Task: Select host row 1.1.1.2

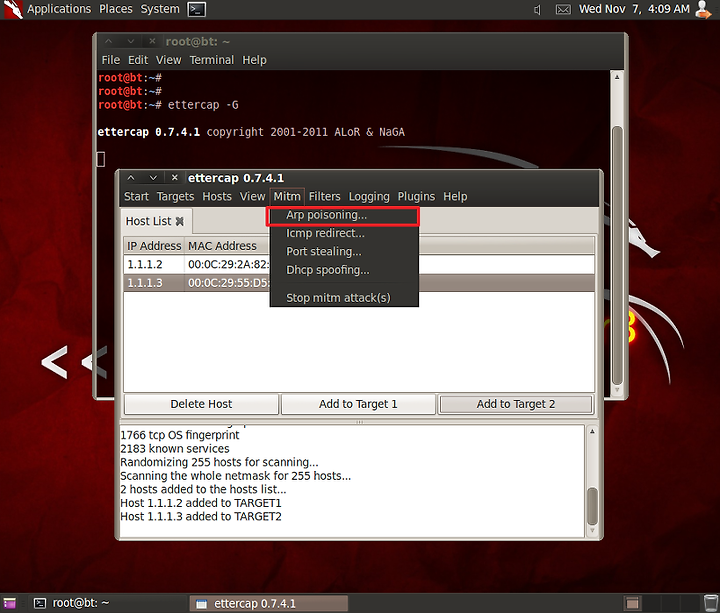Action: pyautogui.click(x=359, y=264)
